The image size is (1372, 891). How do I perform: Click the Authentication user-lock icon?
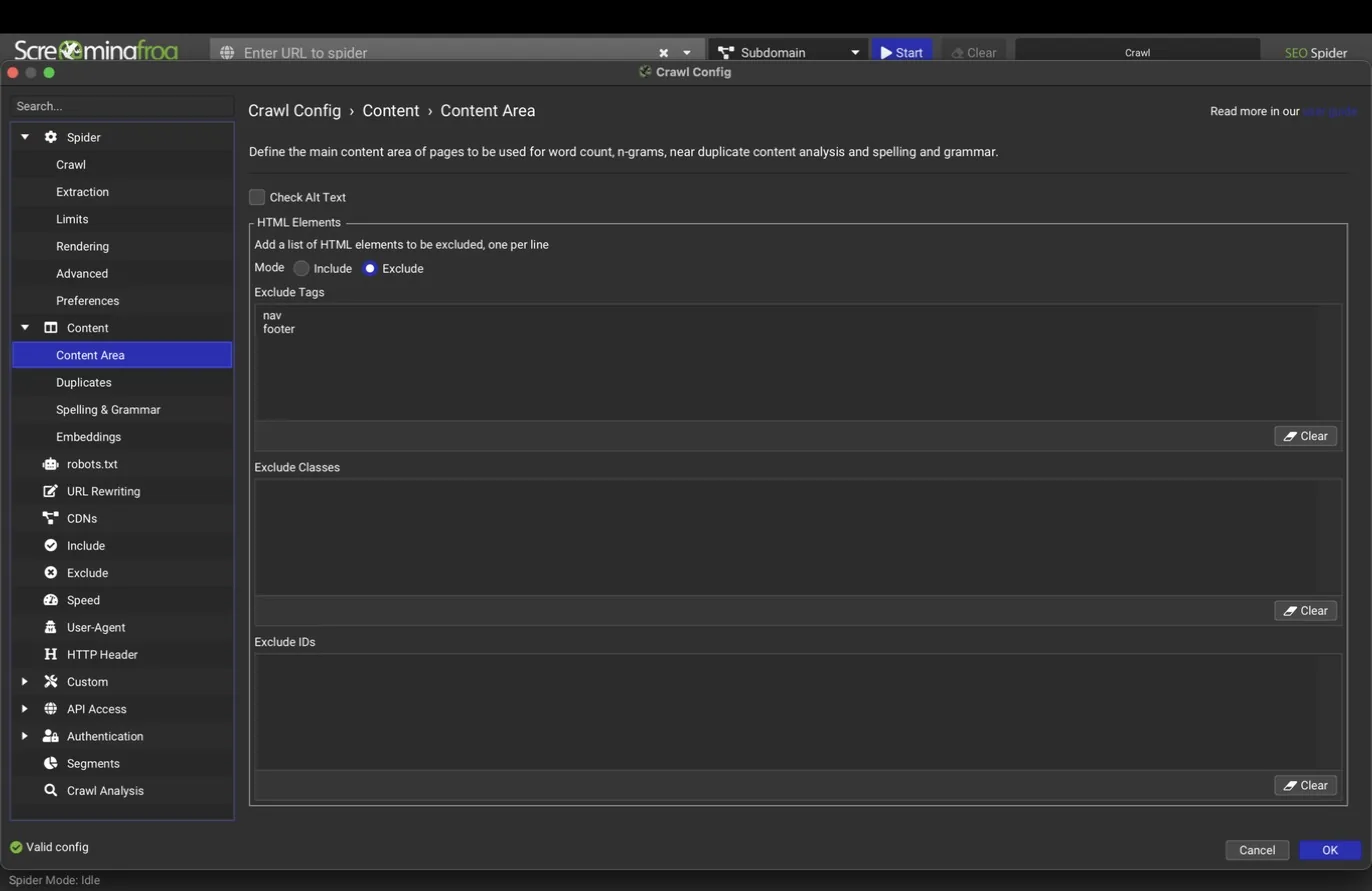(x=51, y=736)
